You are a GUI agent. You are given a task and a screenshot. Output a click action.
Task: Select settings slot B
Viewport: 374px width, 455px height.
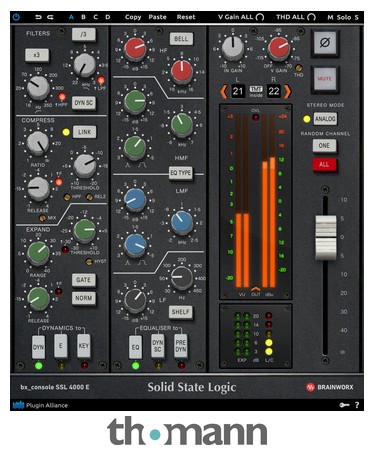tap(83, 17)
